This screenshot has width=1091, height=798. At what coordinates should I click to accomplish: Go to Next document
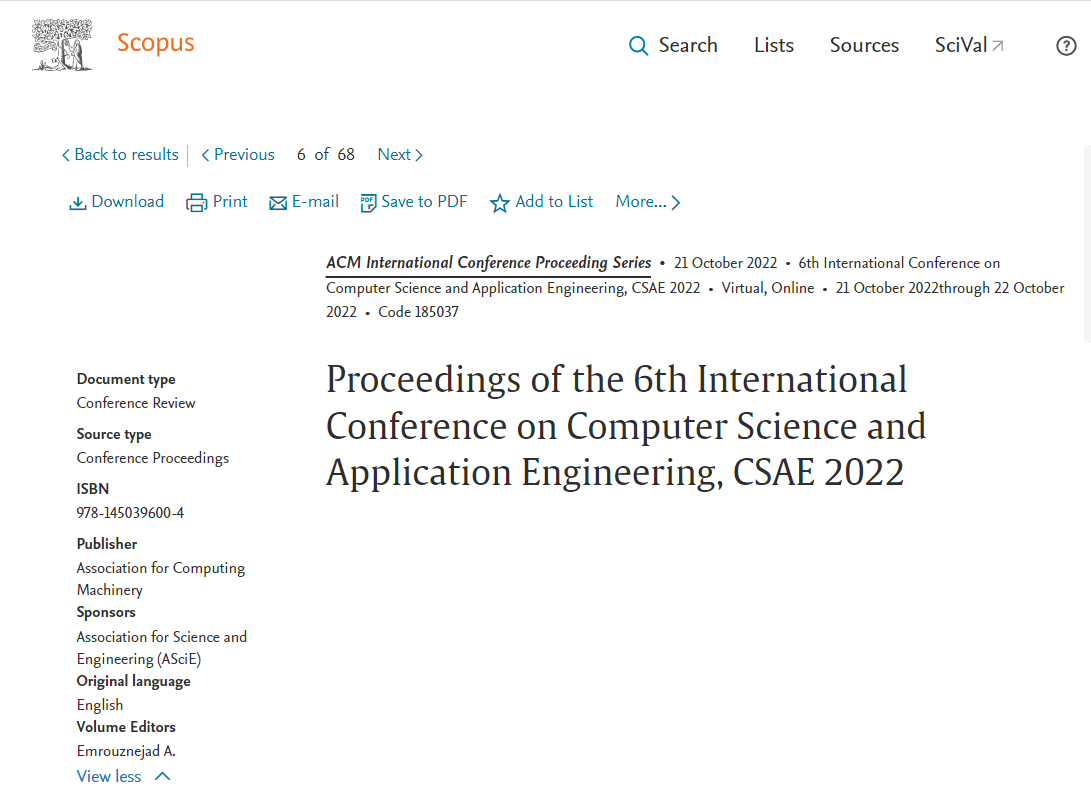[x=400, y=154]
